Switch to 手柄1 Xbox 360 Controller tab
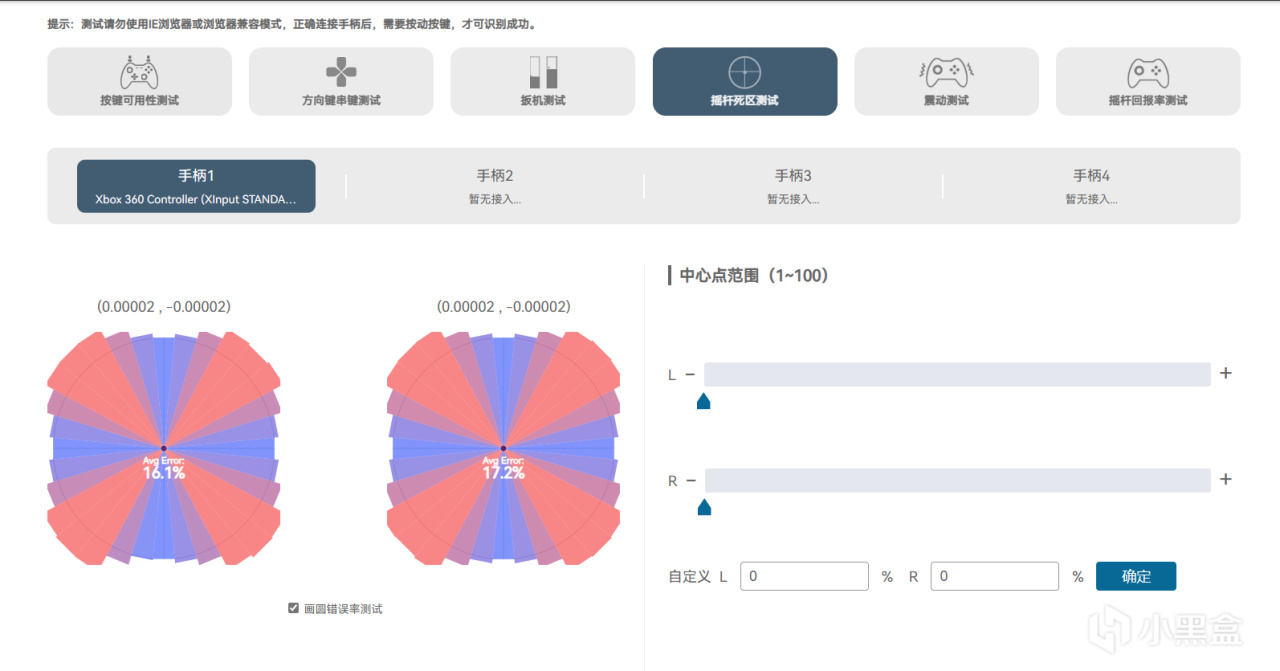Screen dimensions: 1280x671 (196, 186)
